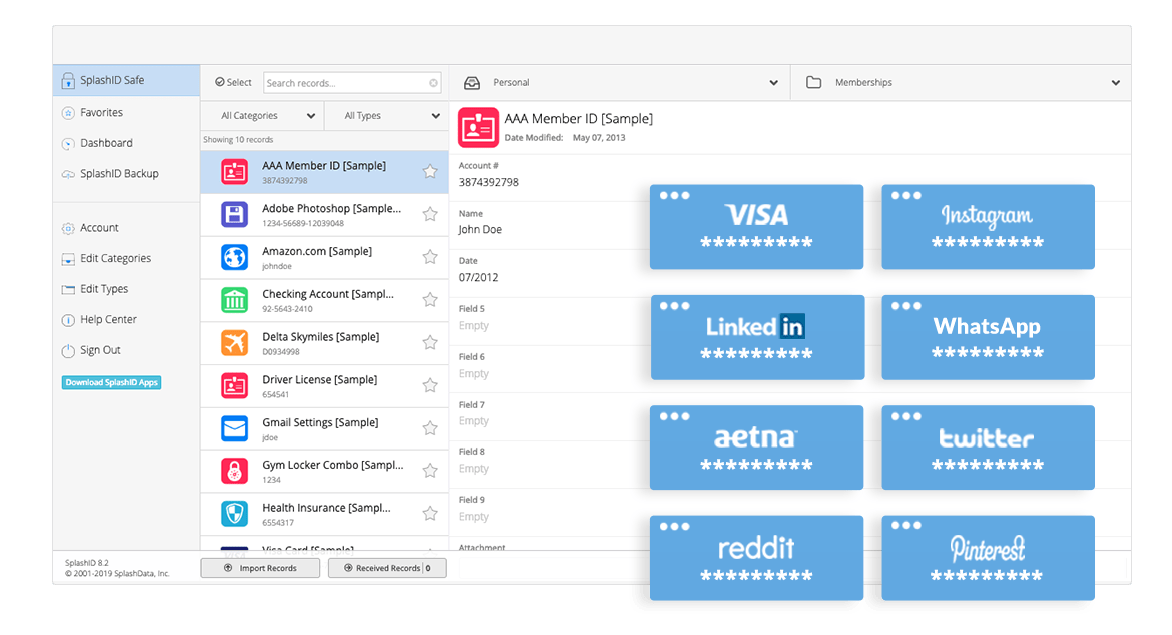Click the Amazon.com globe icon

tap(233, 257)
